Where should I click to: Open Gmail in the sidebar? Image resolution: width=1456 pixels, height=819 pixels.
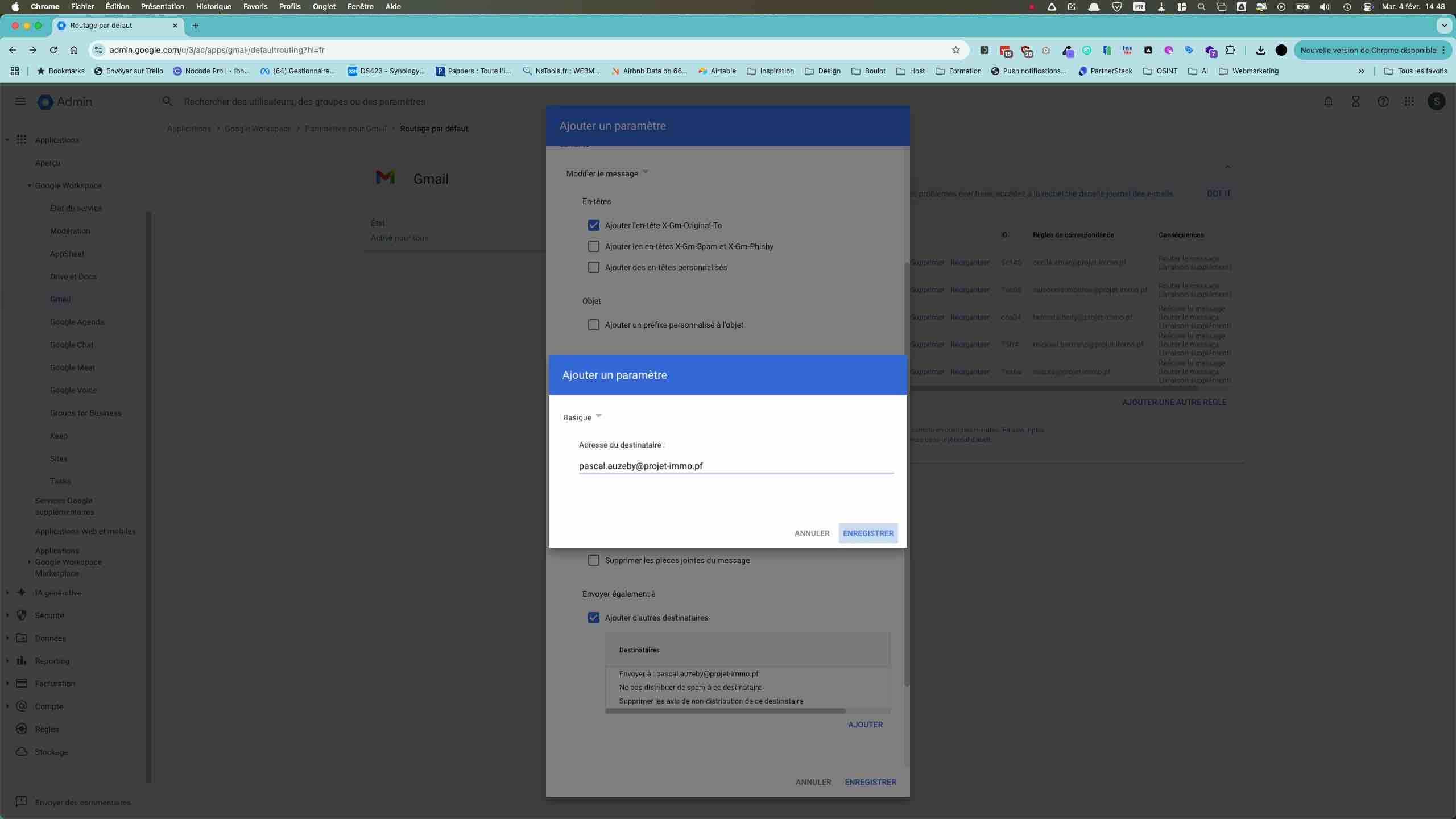(x=60, y=299)
